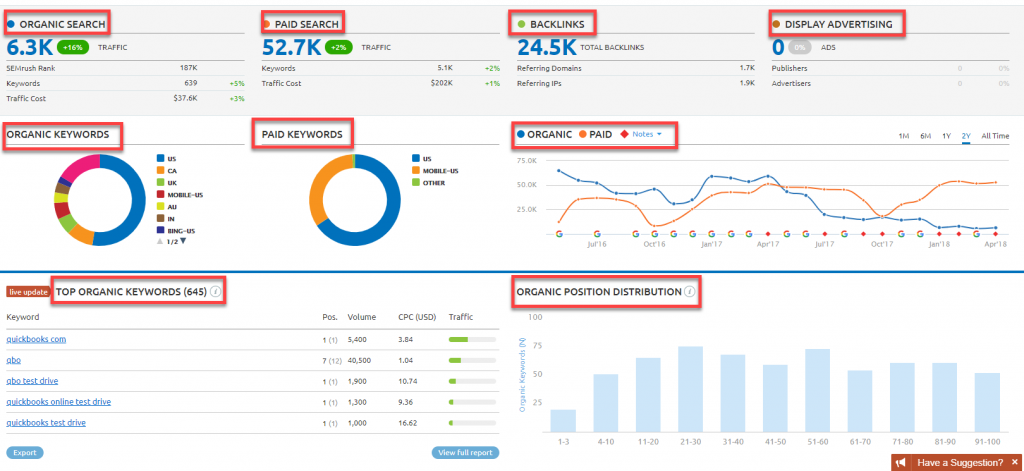Click the first Google update marker on the chart
Screen dimensions: 1024x471
pyautogui.click(x=558, y=234)
